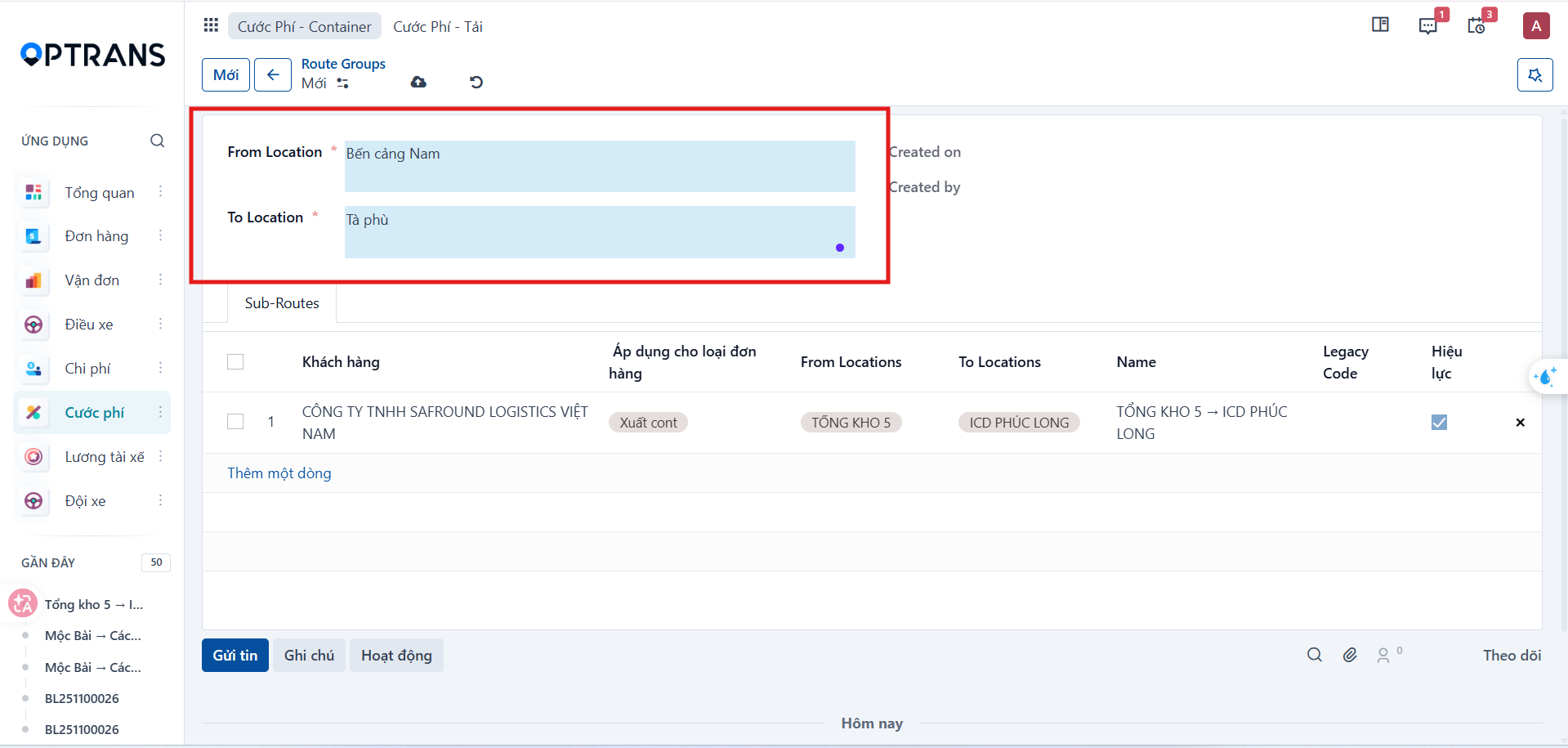The width and height of the screenshot is (1568, 748).
Task: Click the pin icon button at top right
Action: [1534, 75]
